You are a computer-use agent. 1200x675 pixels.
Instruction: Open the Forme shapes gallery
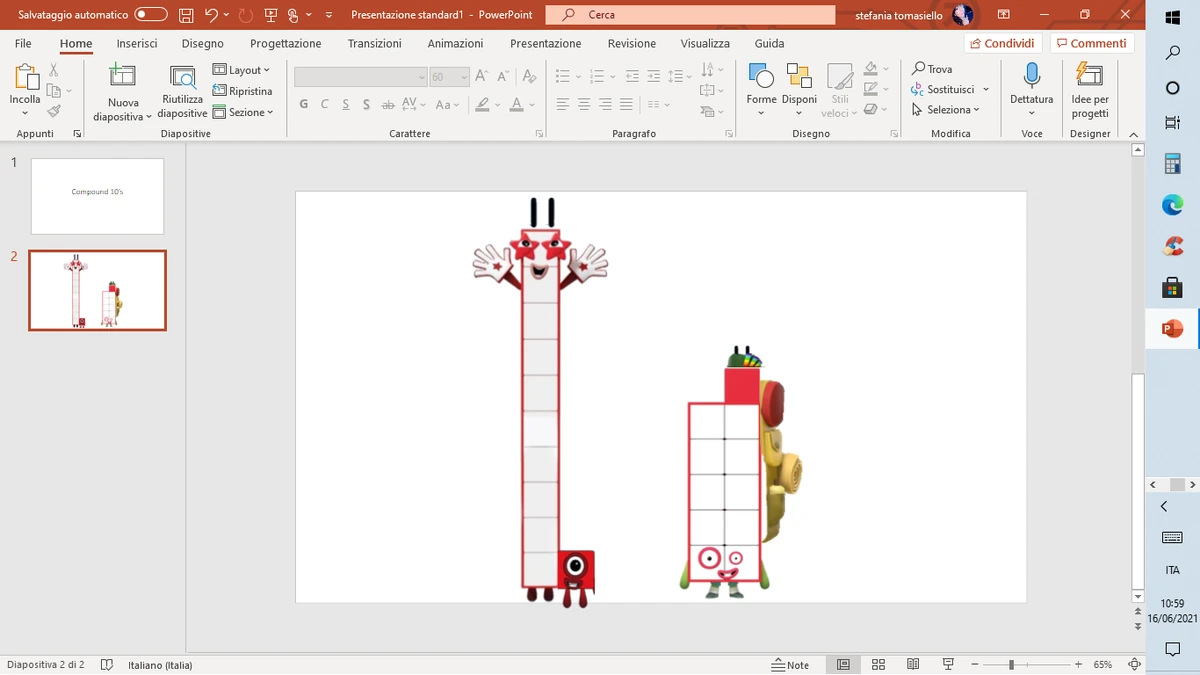[x=761, y=90]
